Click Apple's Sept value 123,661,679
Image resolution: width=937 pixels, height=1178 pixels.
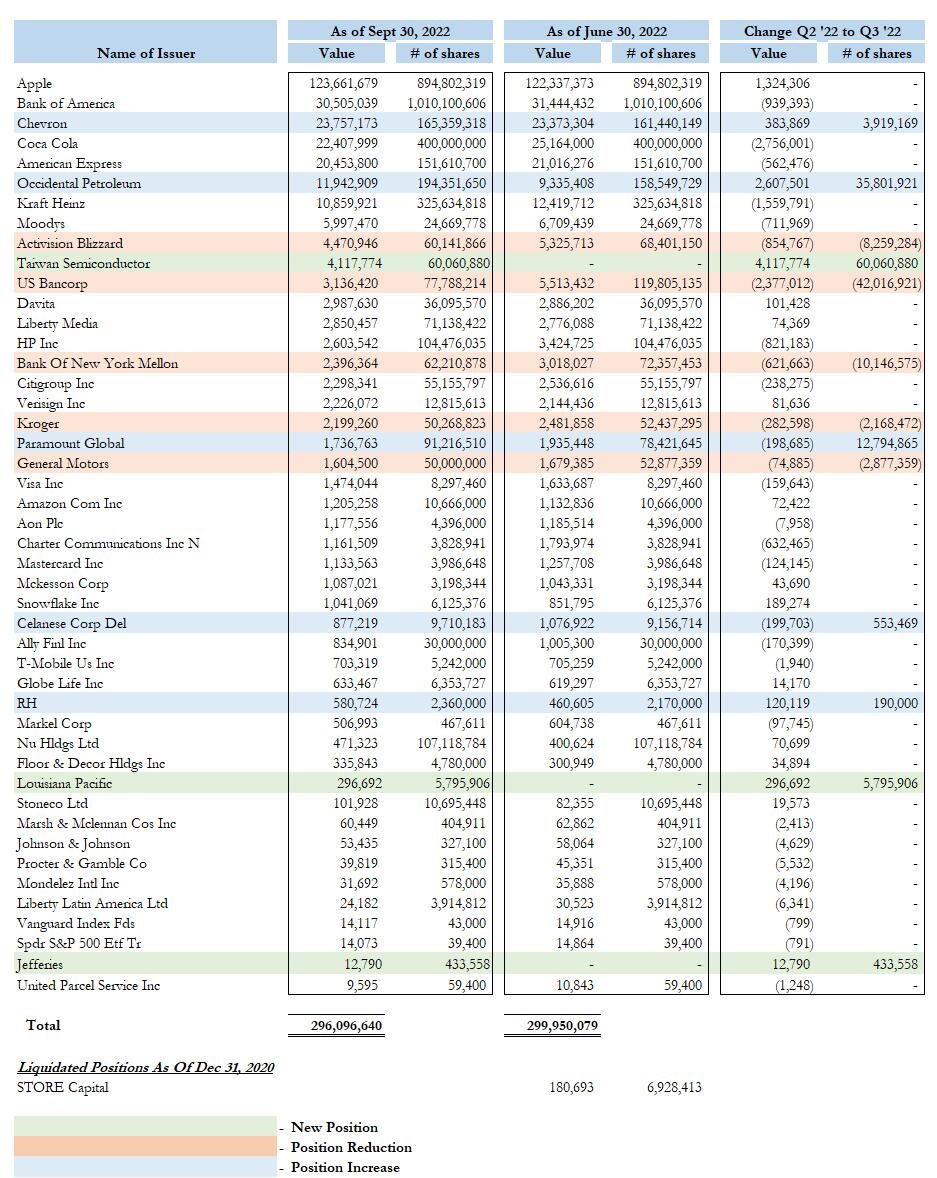pos(343,83)
